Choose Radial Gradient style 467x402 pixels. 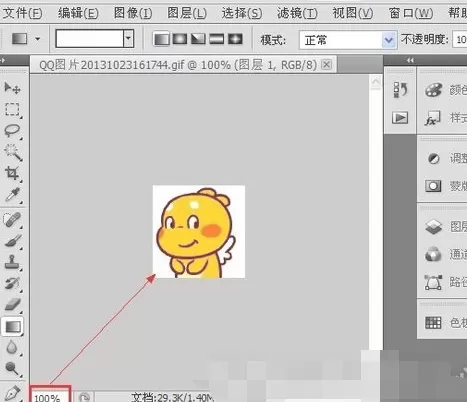click(x=180, y=39)
